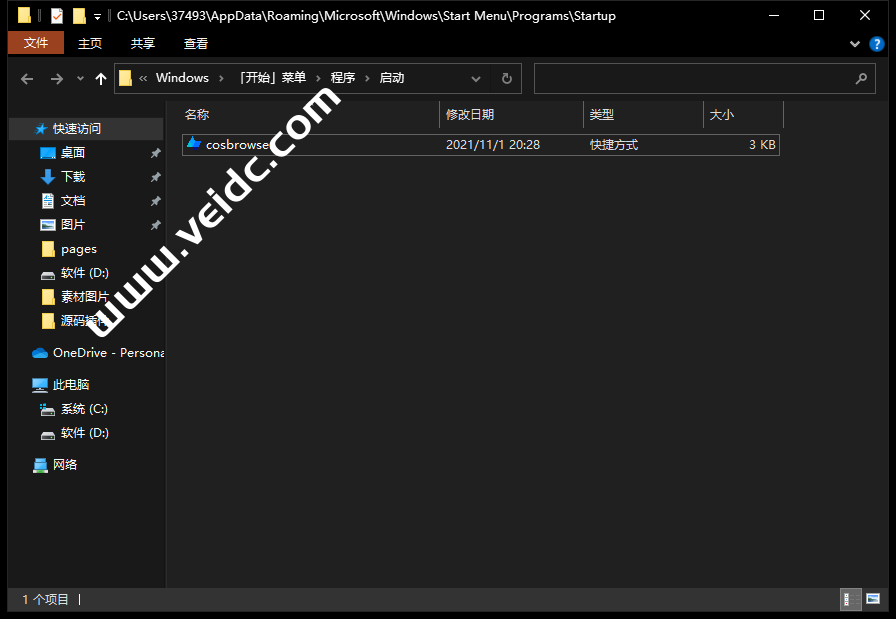This screenshot has width=896, height=619.
Task: Click the cosbrowser shortcut icon
Action: [x=194, y=143]
